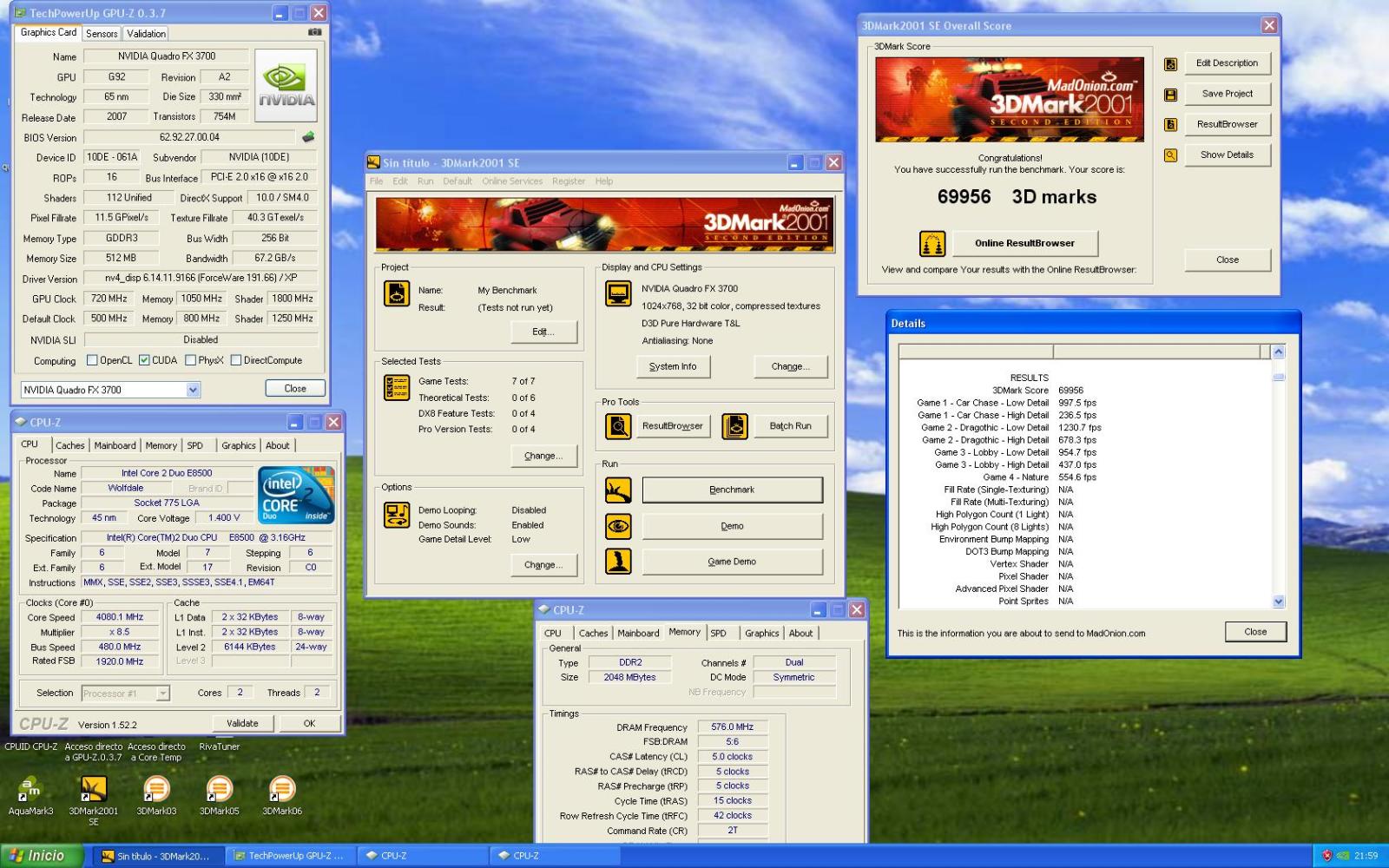Image resolution: width=1389 pixels, height=868 pixels.
Task: Click the OK button in CPU-Z
Action: point(309,723)
